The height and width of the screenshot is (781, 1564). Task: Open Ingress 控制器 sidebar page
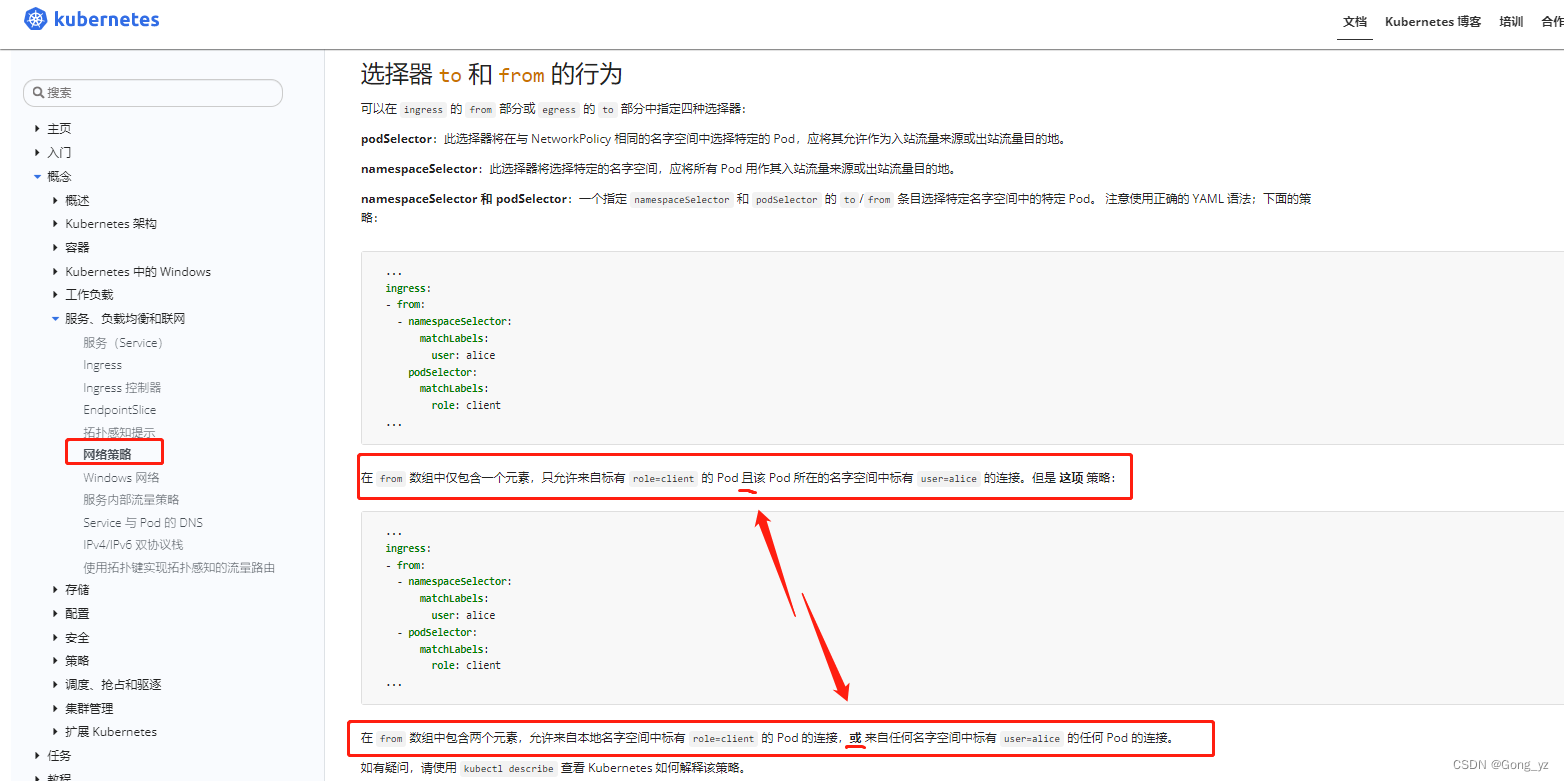[x=122, y=388]
